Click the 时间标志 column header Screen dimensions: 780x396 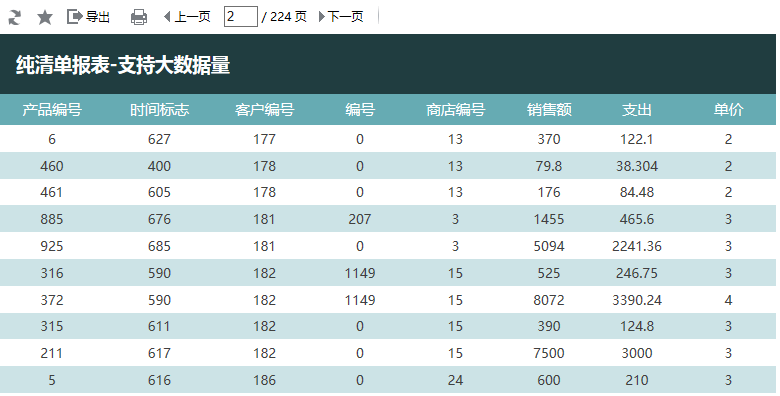click(159, 109)
